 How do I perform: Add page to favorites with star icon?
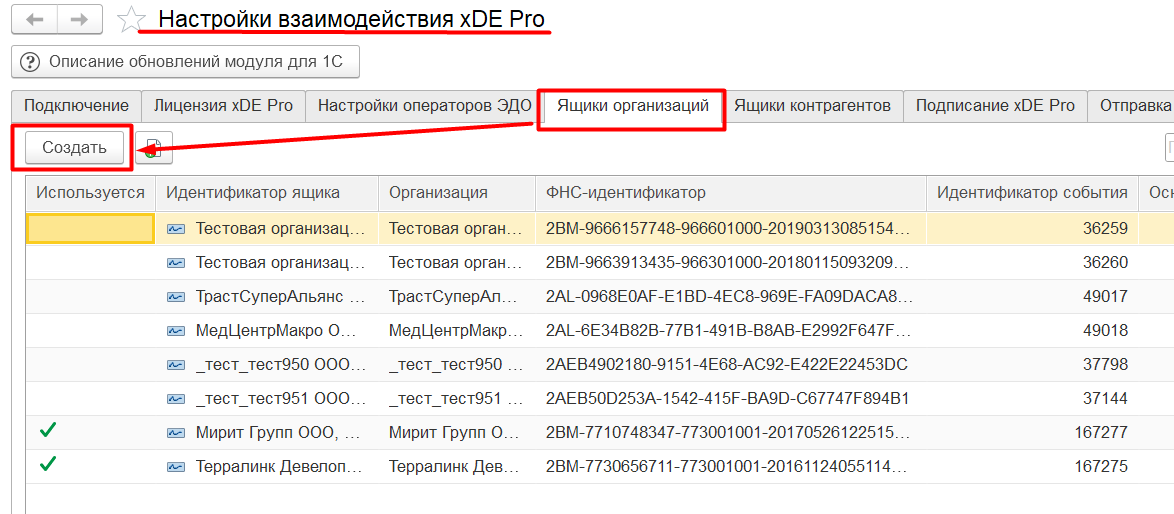click(130, 19)
